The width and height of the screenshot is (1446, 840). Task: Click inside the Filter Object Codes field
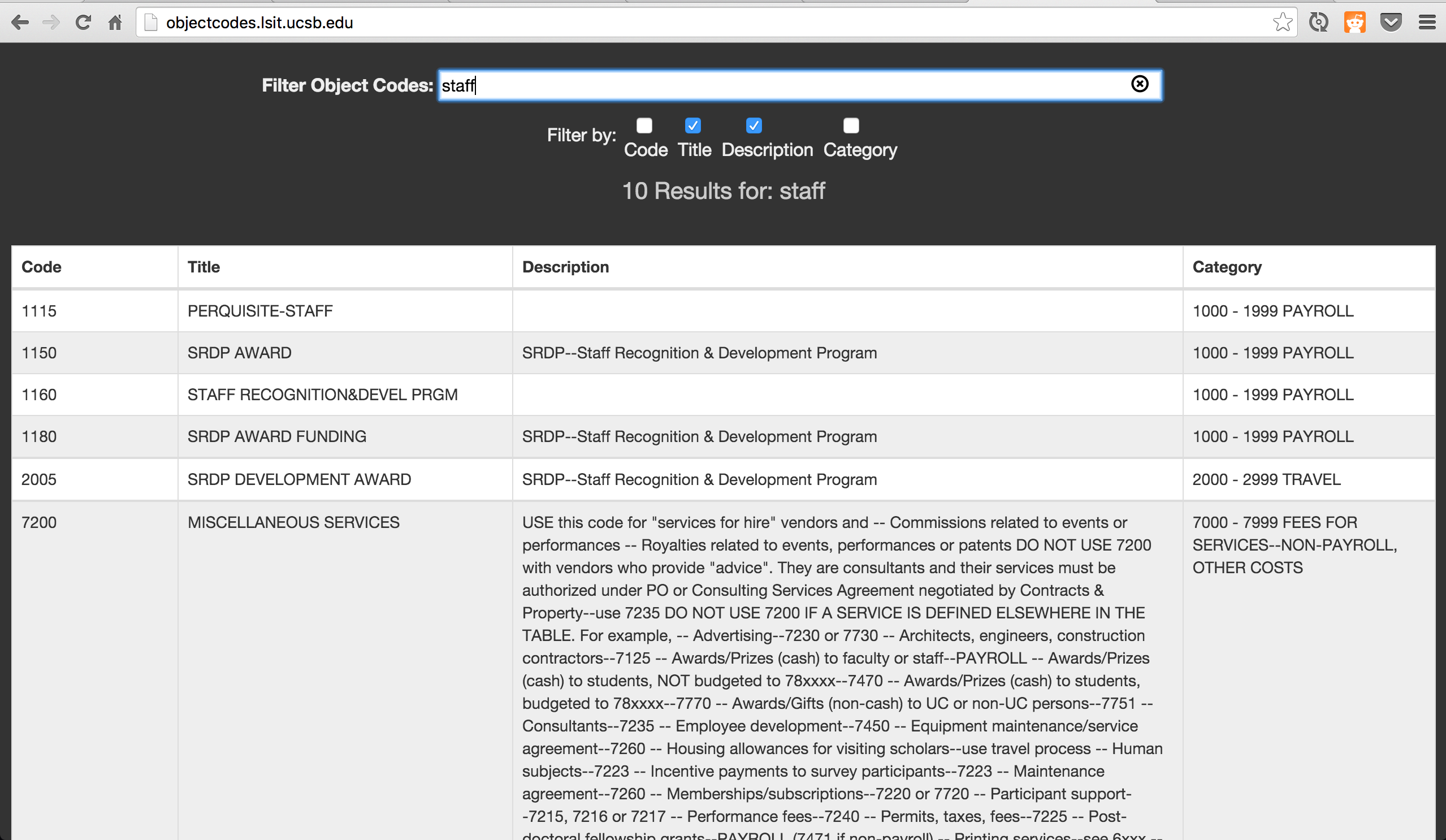(x=792, y=85)
